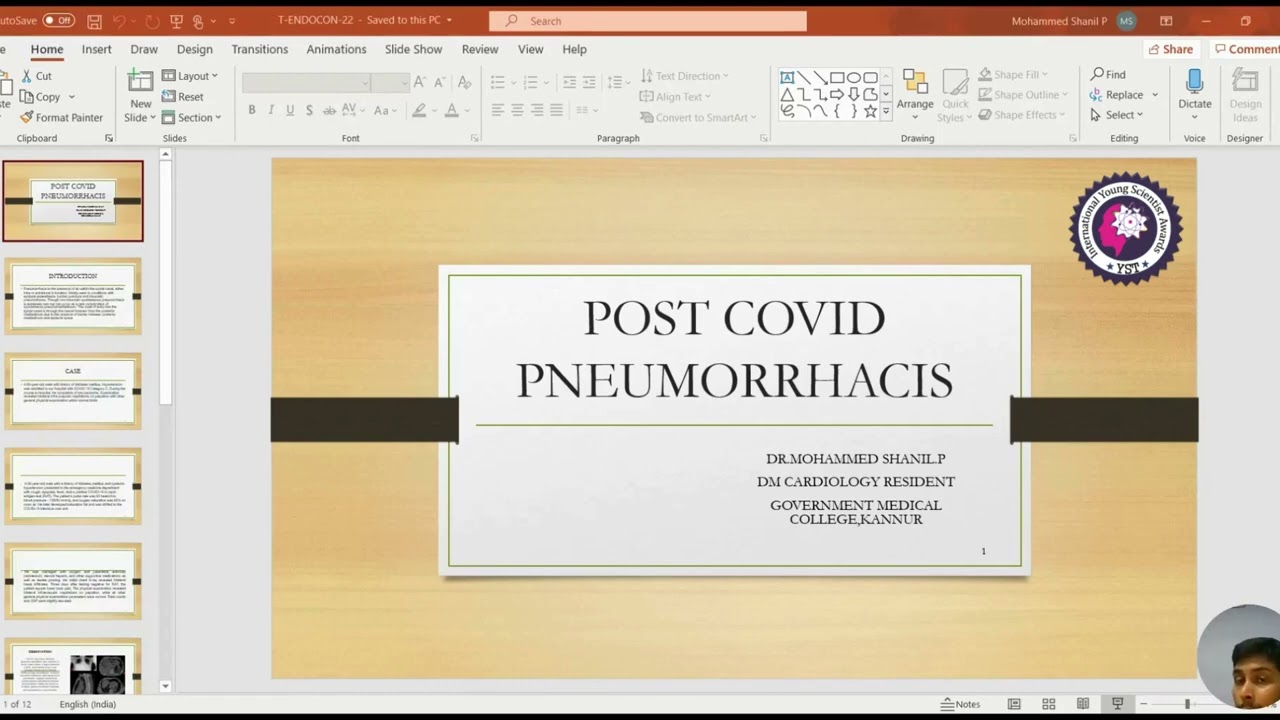This screenshot has width=1280, height=720.
Task: Click the Comments button
Action: [1246, 49]
